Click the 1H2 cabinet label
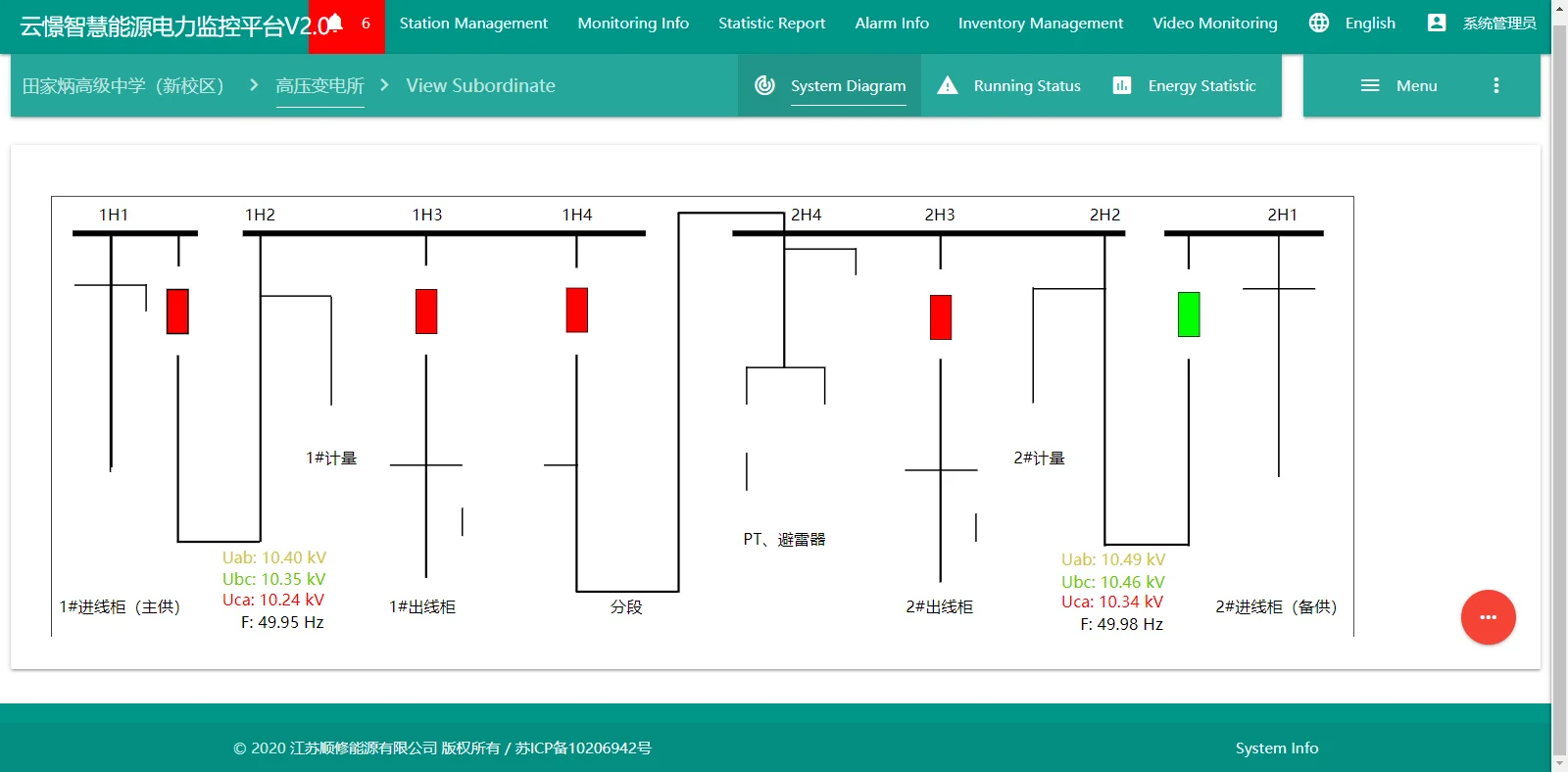This screenshot has height=772, width=1568. 260,215
